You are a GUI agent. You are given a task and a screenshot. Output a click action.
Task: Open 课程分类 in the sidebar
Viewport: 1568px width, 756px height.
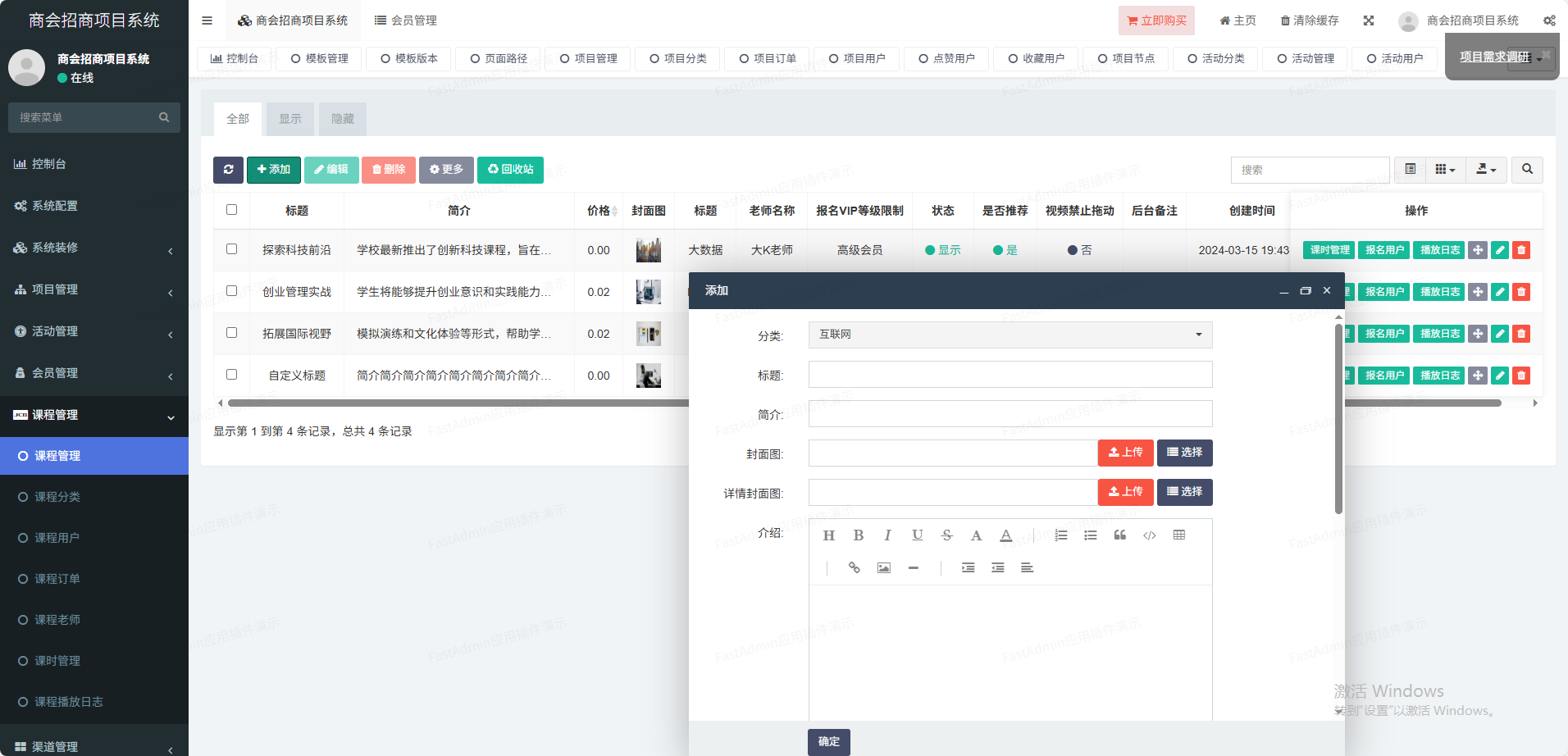tap(57, 497)
